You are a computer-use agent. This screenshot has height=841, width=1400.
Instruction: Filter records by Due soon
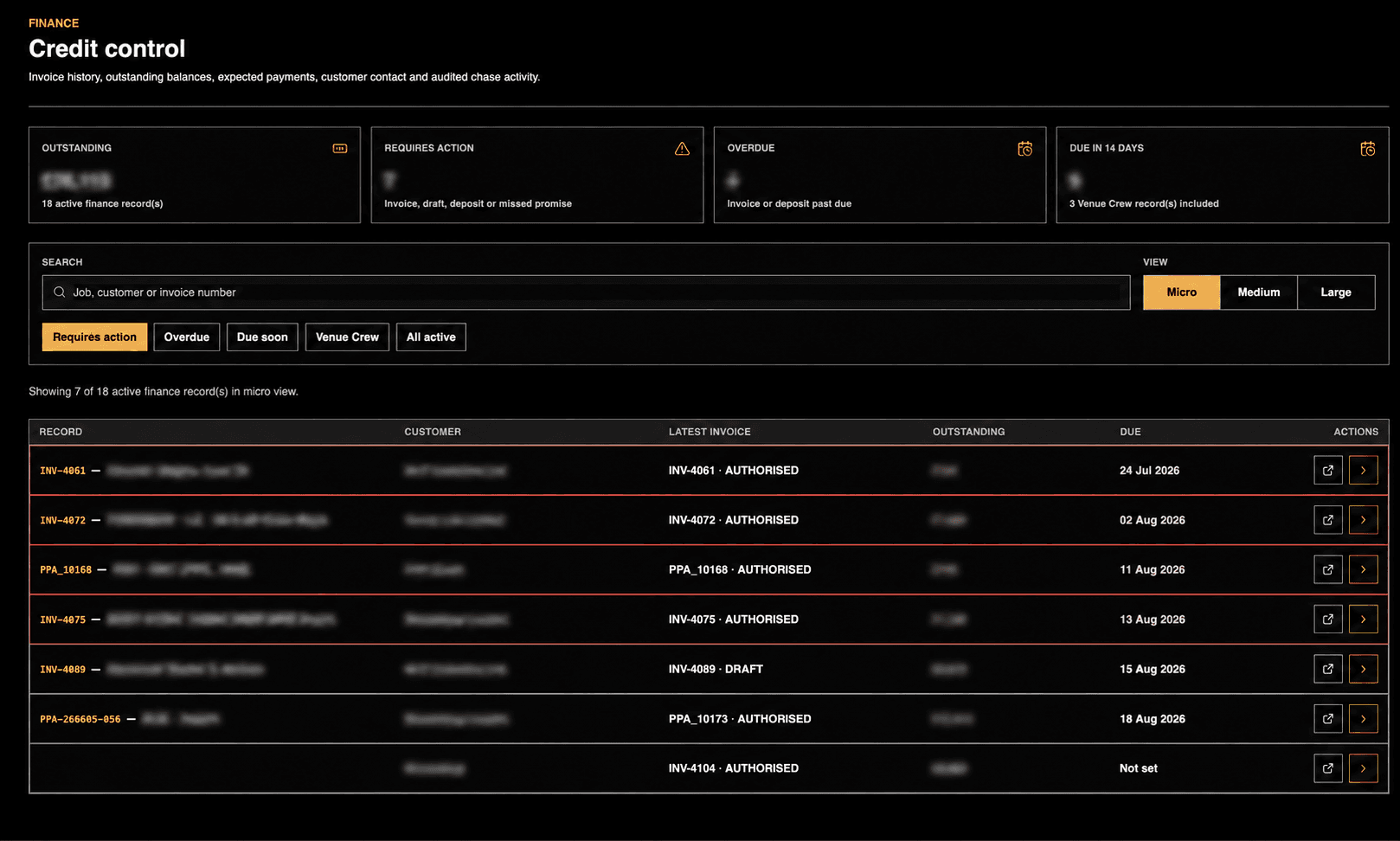click(262, 337)
